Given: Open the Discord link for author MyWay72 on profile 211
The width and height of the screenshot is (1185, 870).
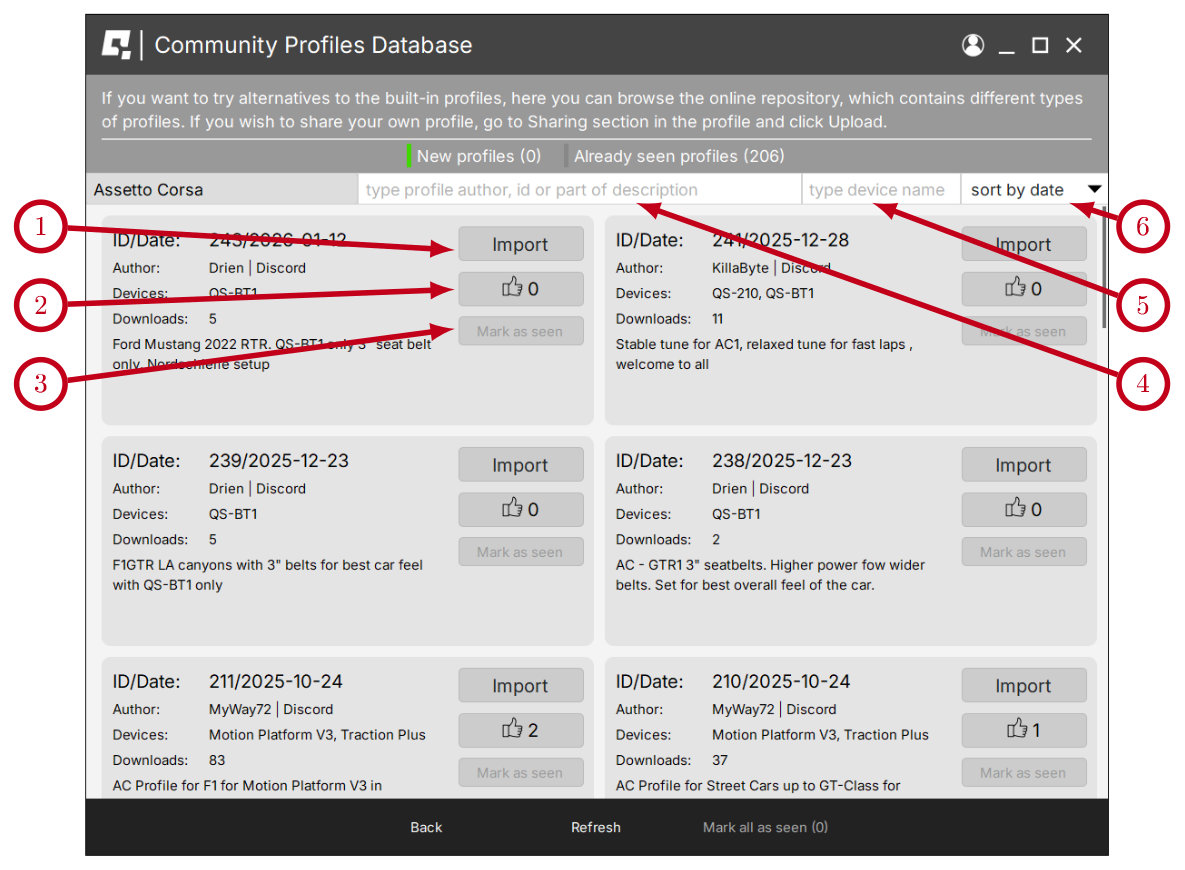Looking at the screenshot, I should click(x=308, y=709).
